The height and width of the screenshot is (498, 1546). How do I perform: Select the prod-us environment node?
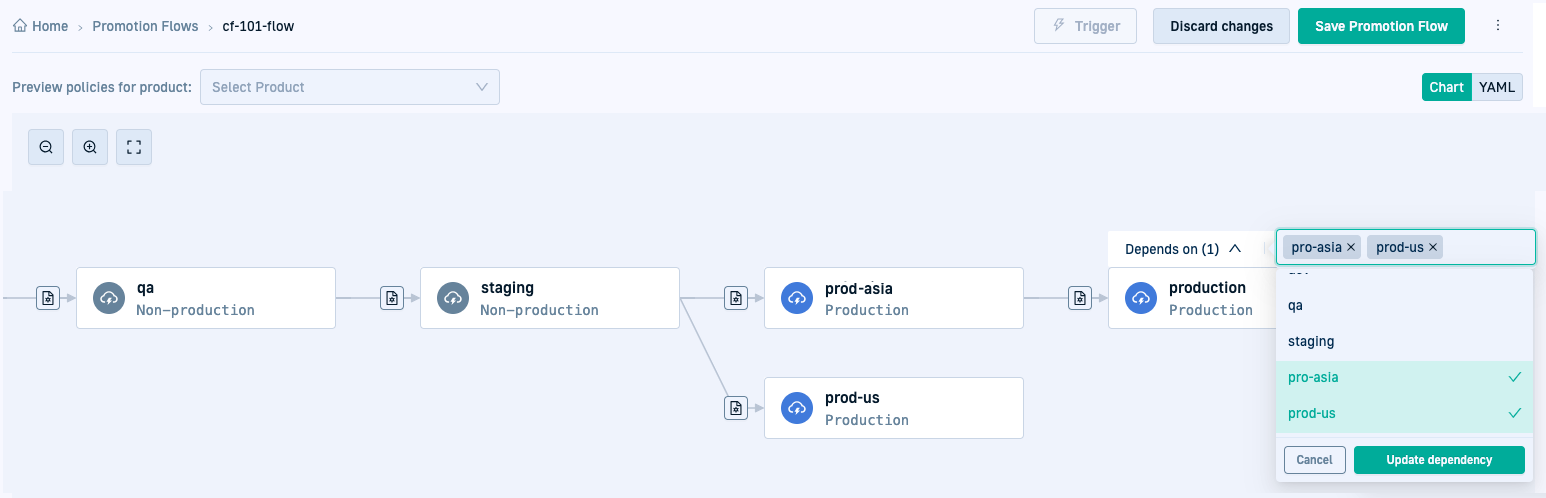tap(894, 408)
